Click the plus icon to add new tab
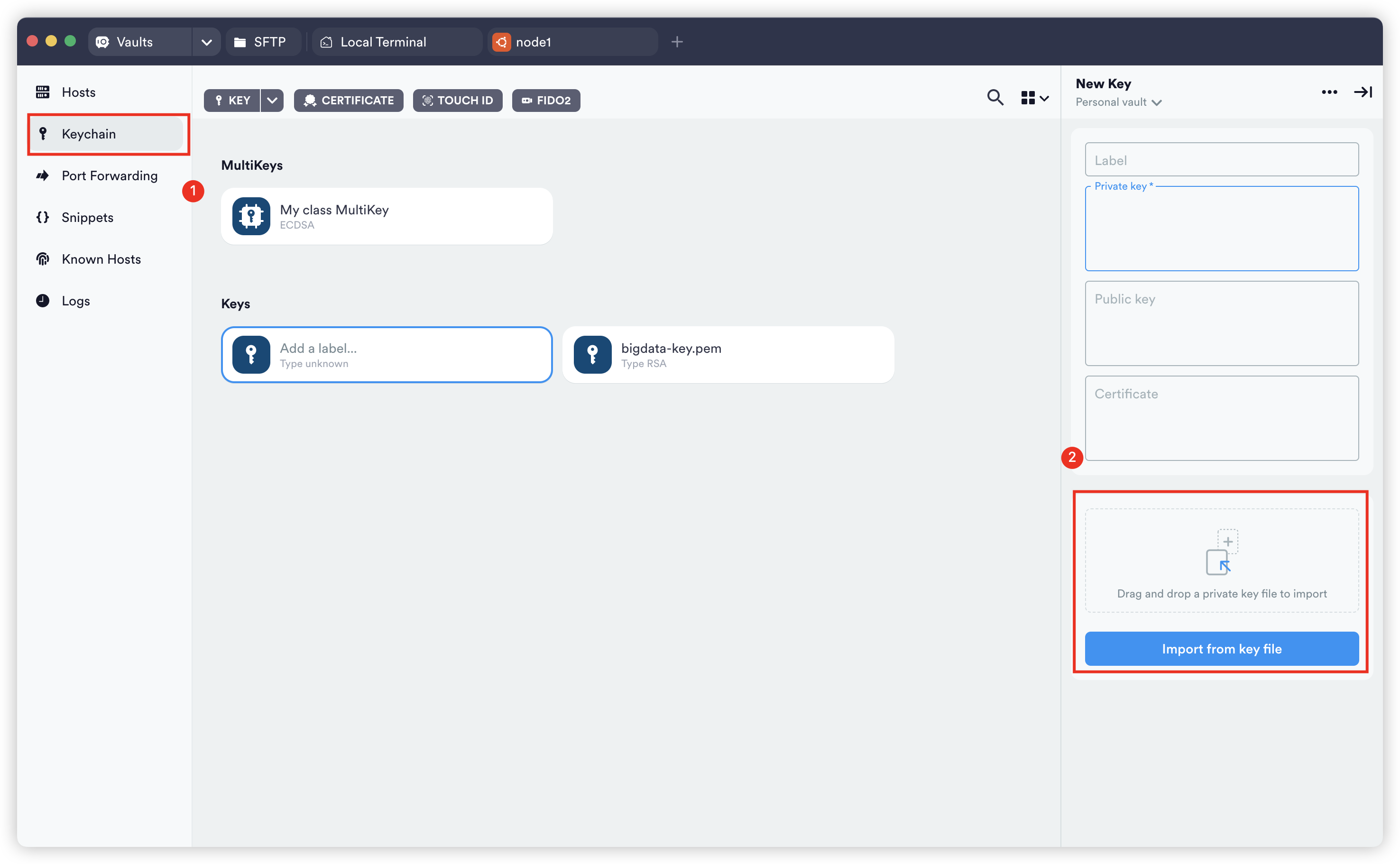The width and height of the screenshot is (1400, 864). (677, 42)
